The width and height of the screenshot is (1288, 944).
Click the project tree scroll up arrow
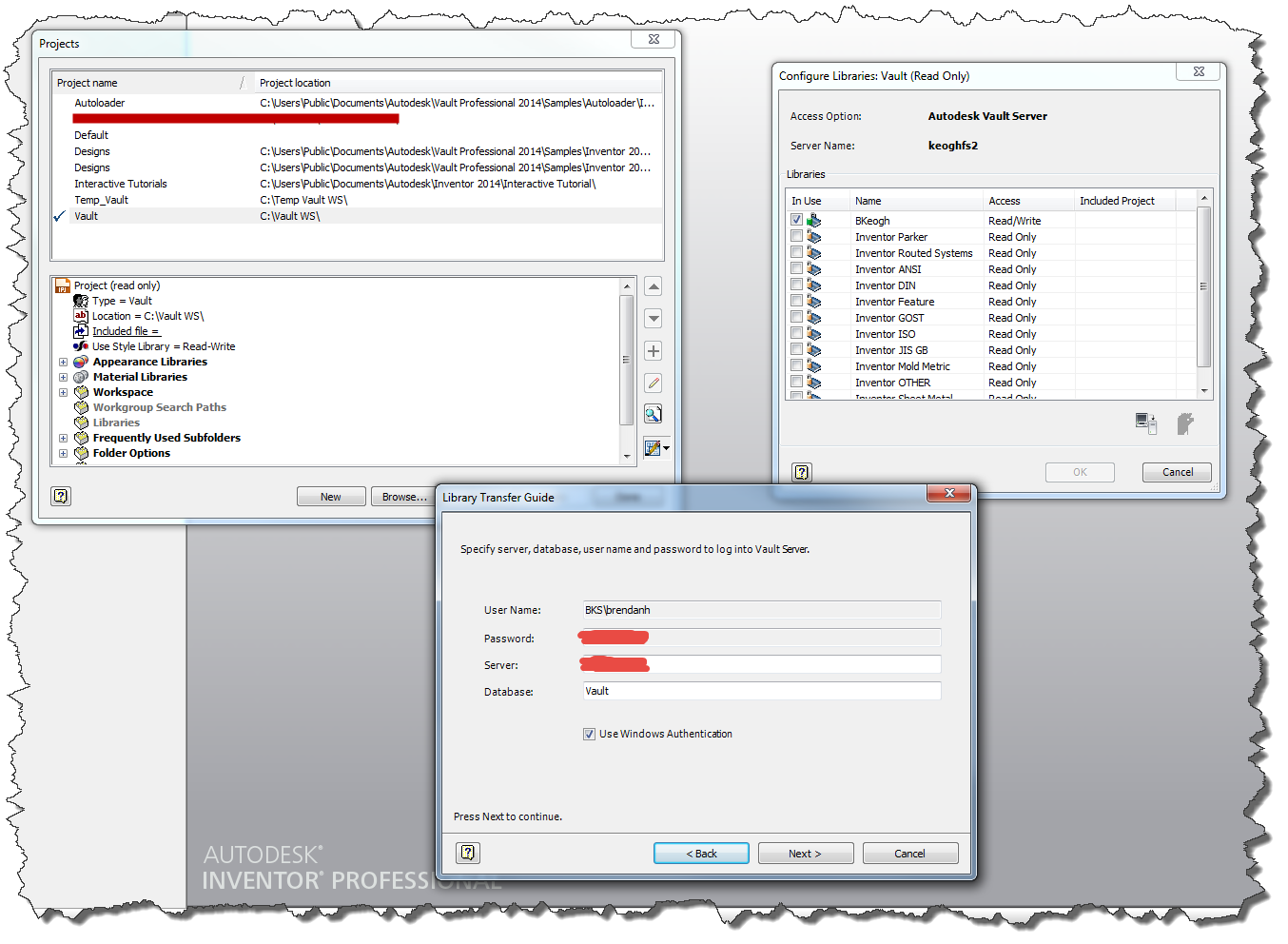(x=626, y=285)
